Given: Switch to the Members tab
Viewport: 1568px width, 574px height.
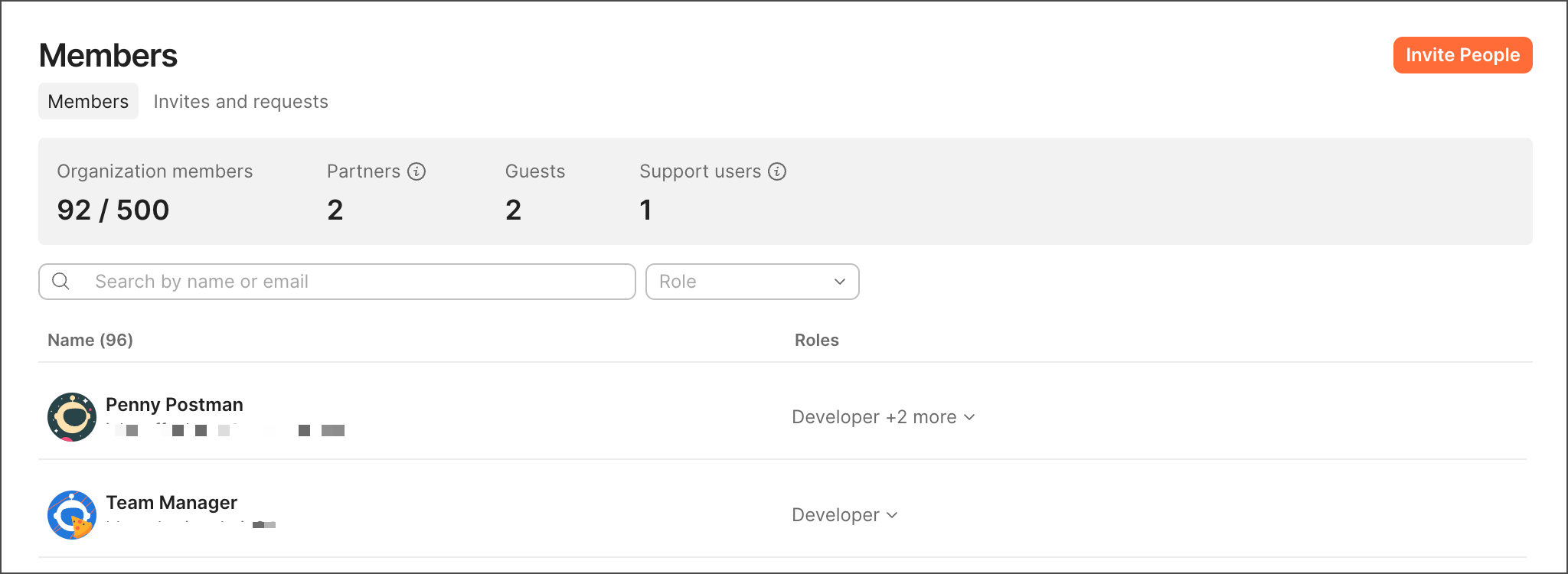Looking at the screenshot, I should [88, 102].
